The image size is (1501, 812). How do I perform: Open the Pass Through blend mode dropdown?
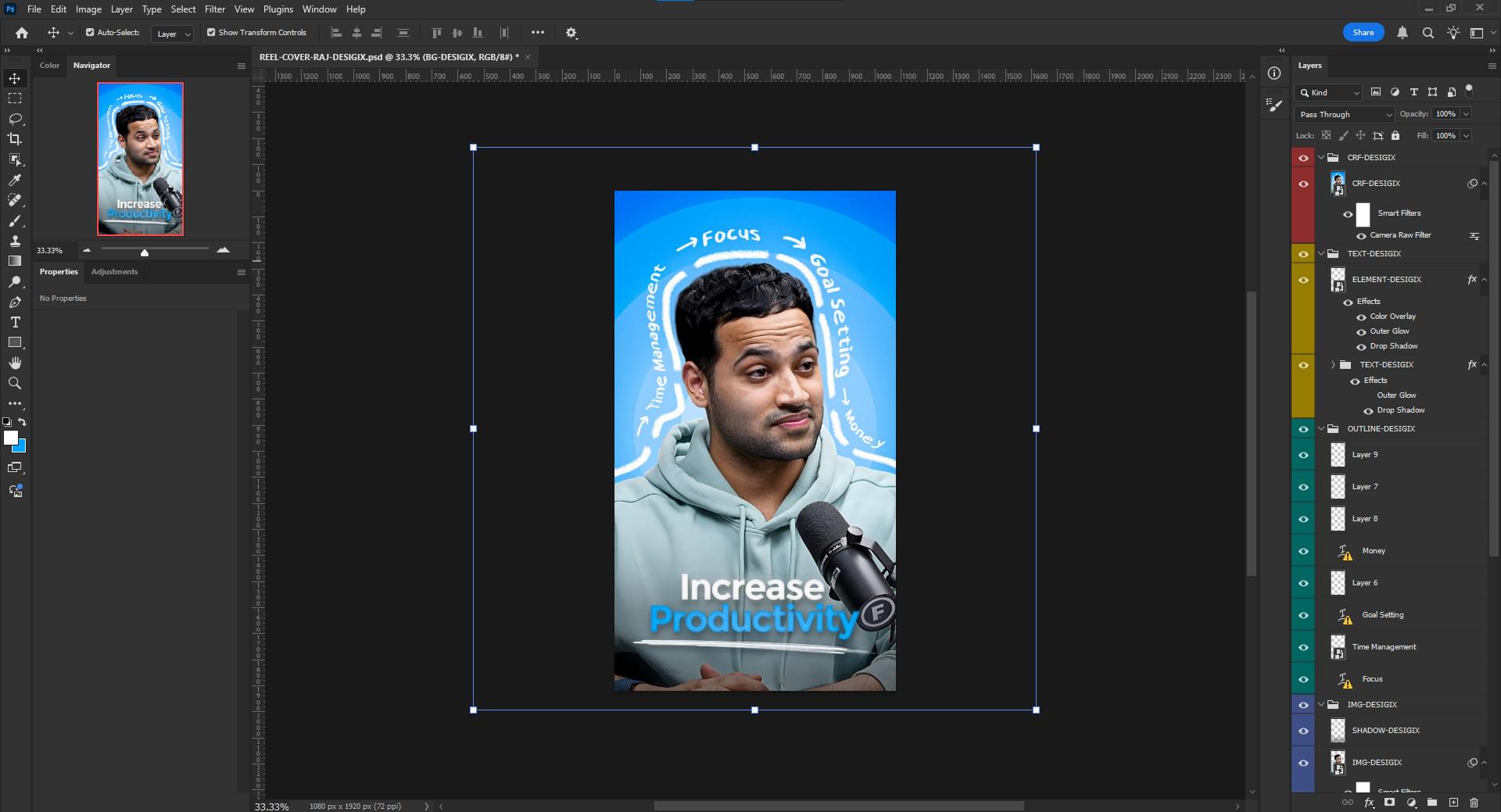[x=1343, y=114]
